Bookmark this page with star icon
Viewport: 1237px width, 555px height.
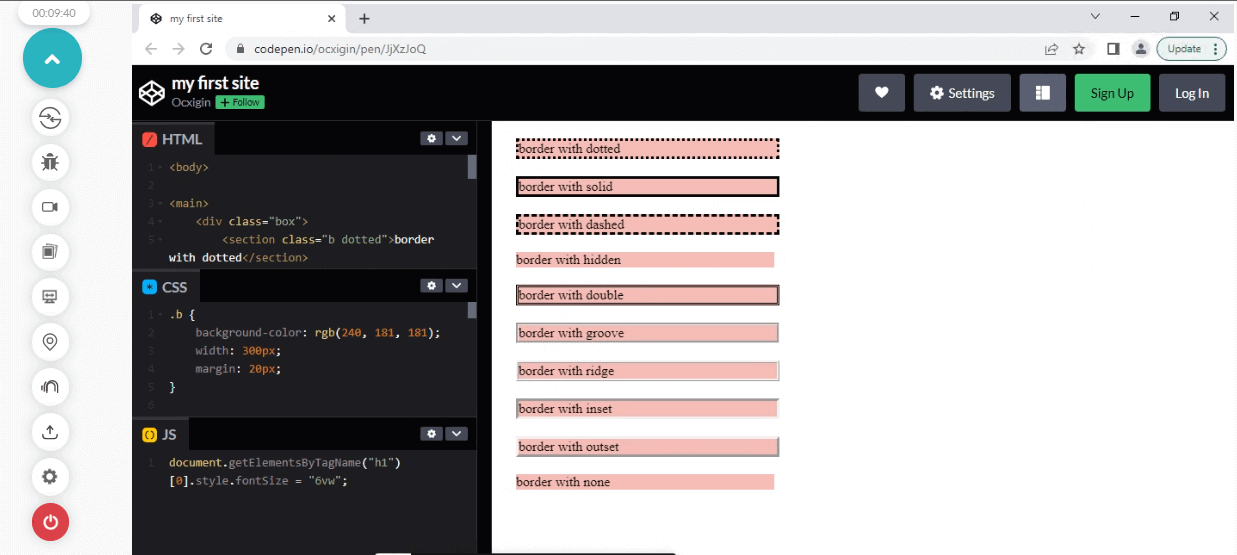(1079, 48)
